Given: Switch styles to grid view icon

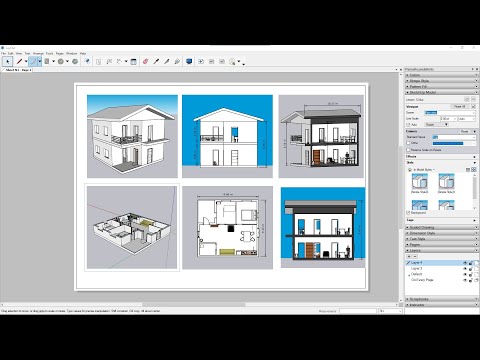Looking at the screenshot, I should (473, 170).
